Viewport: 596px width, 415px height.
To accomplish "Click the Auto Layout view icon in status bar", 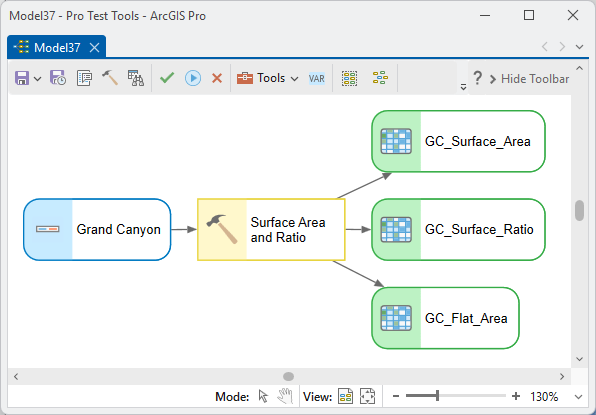I will tap(346, 396).
